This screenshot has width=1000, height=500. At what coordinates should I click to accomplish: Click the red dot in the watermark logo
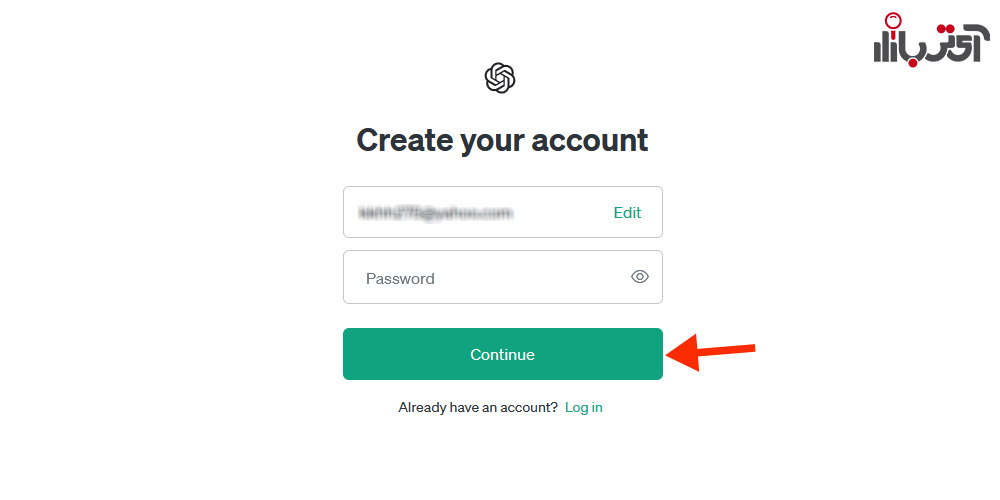click(x=913, y=63)
